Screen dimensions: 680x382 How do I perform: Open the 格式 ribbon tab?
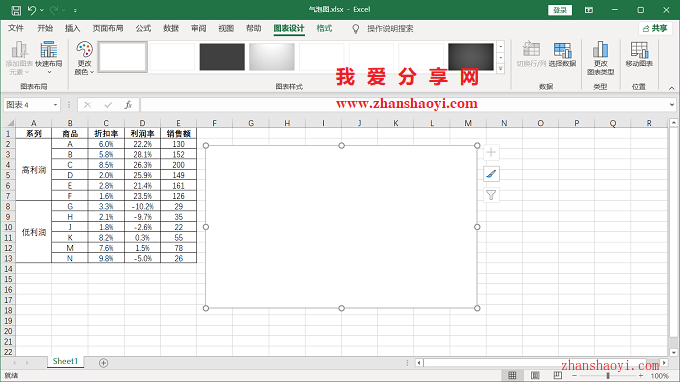click(324, 28)
